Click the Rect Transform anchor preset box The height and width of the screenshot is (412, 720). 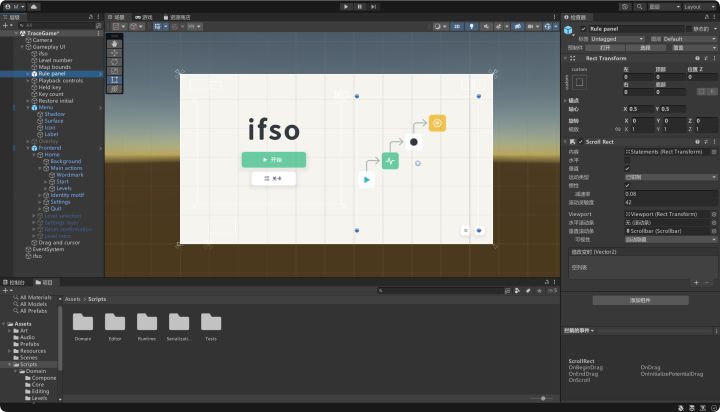[x=579, y=82]
